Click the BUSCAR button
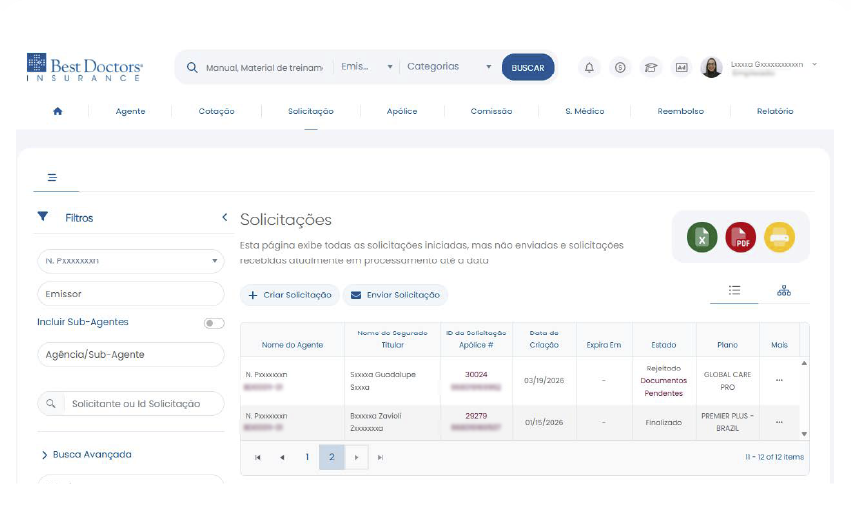The height and width of the screenshot is (519, 851). point(528,67)
